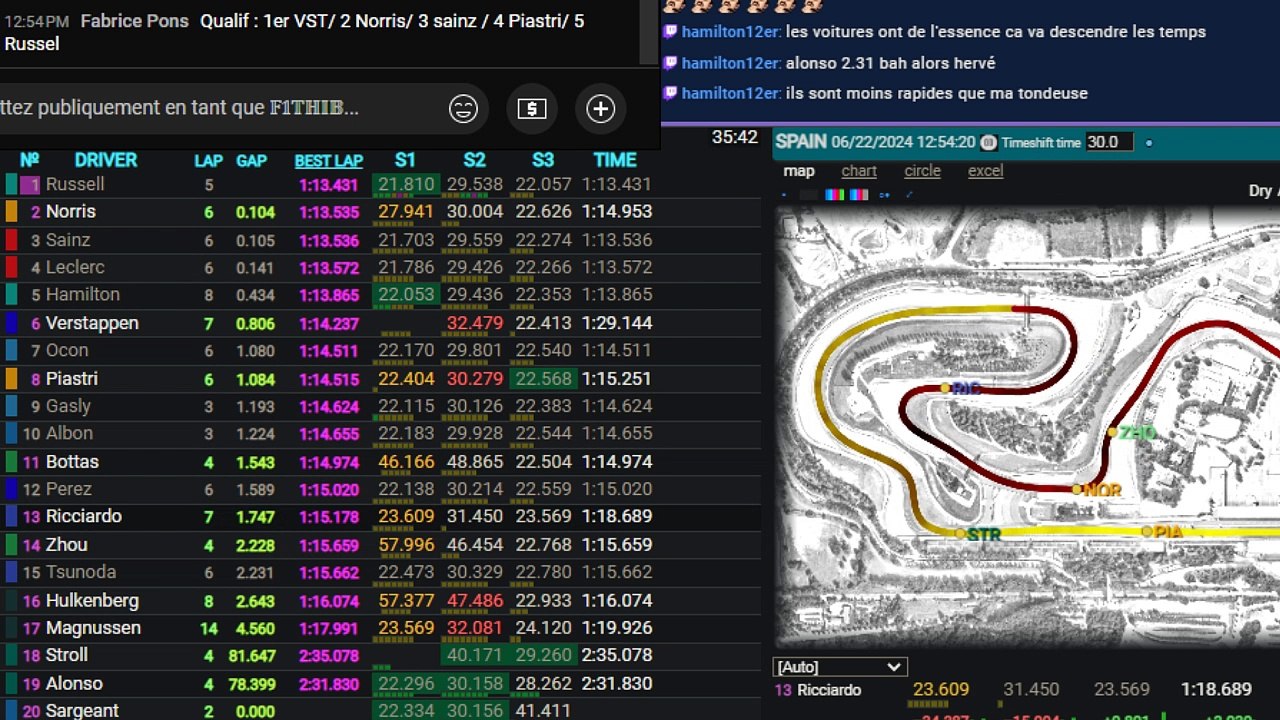Switch to the map view tab
Viewport: 1280px width, 720px height.
799,171
